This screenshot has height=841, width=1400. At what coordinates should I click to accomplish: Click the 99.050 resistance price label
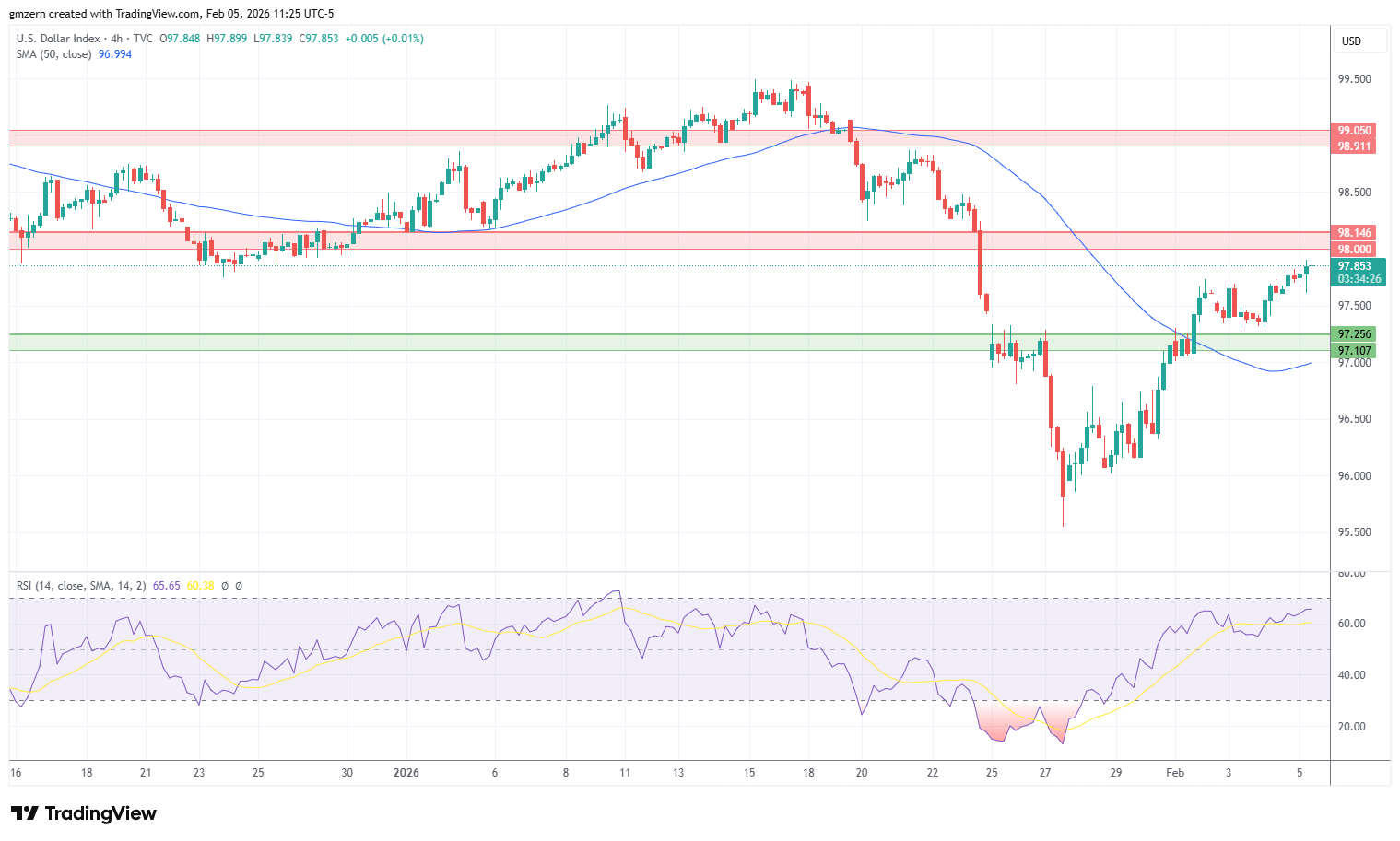click(x=1355, y=131)
